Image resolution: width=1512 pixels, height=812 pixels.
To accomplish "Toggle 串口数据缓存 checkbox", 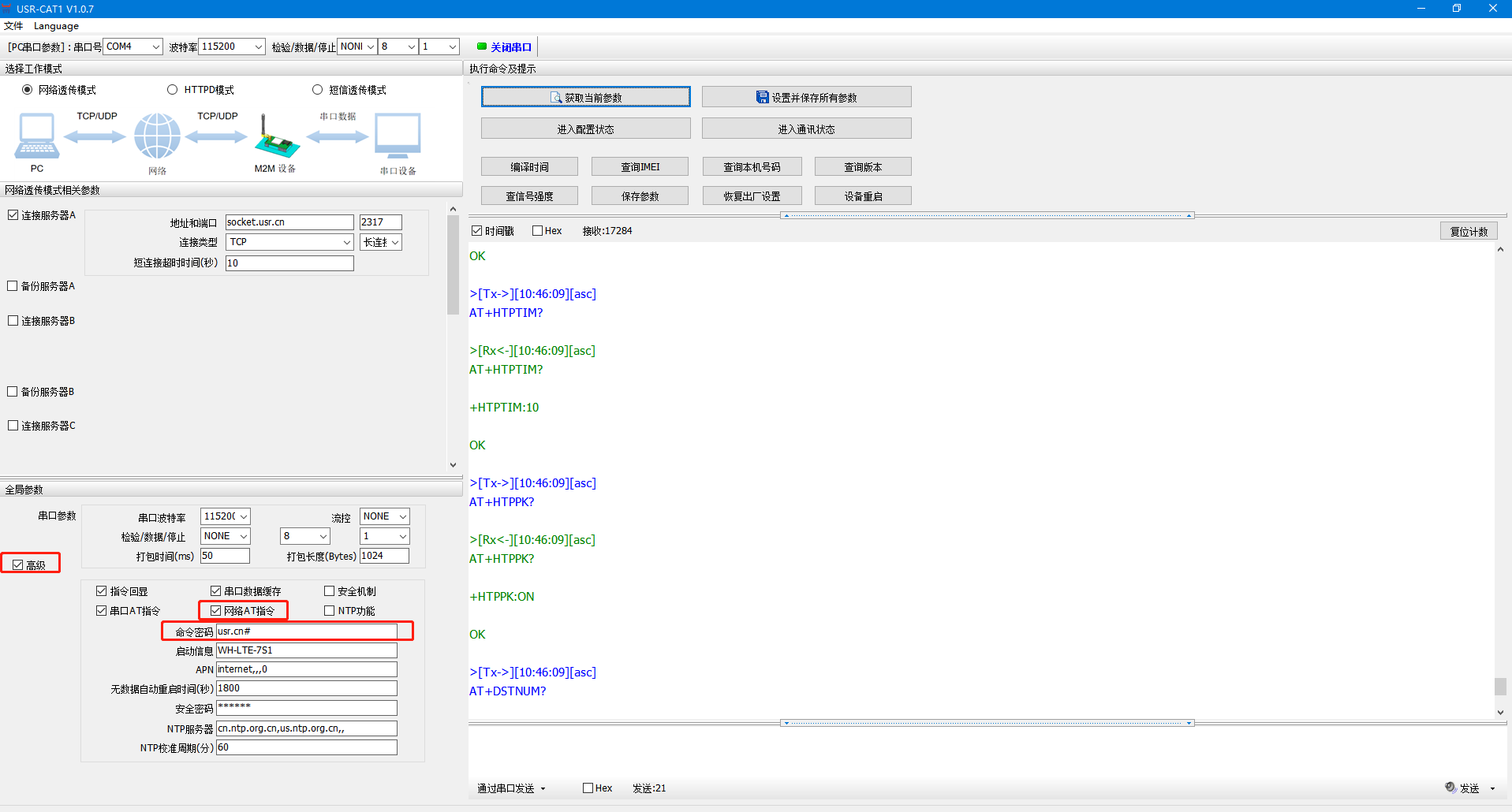I will (215, 590).
